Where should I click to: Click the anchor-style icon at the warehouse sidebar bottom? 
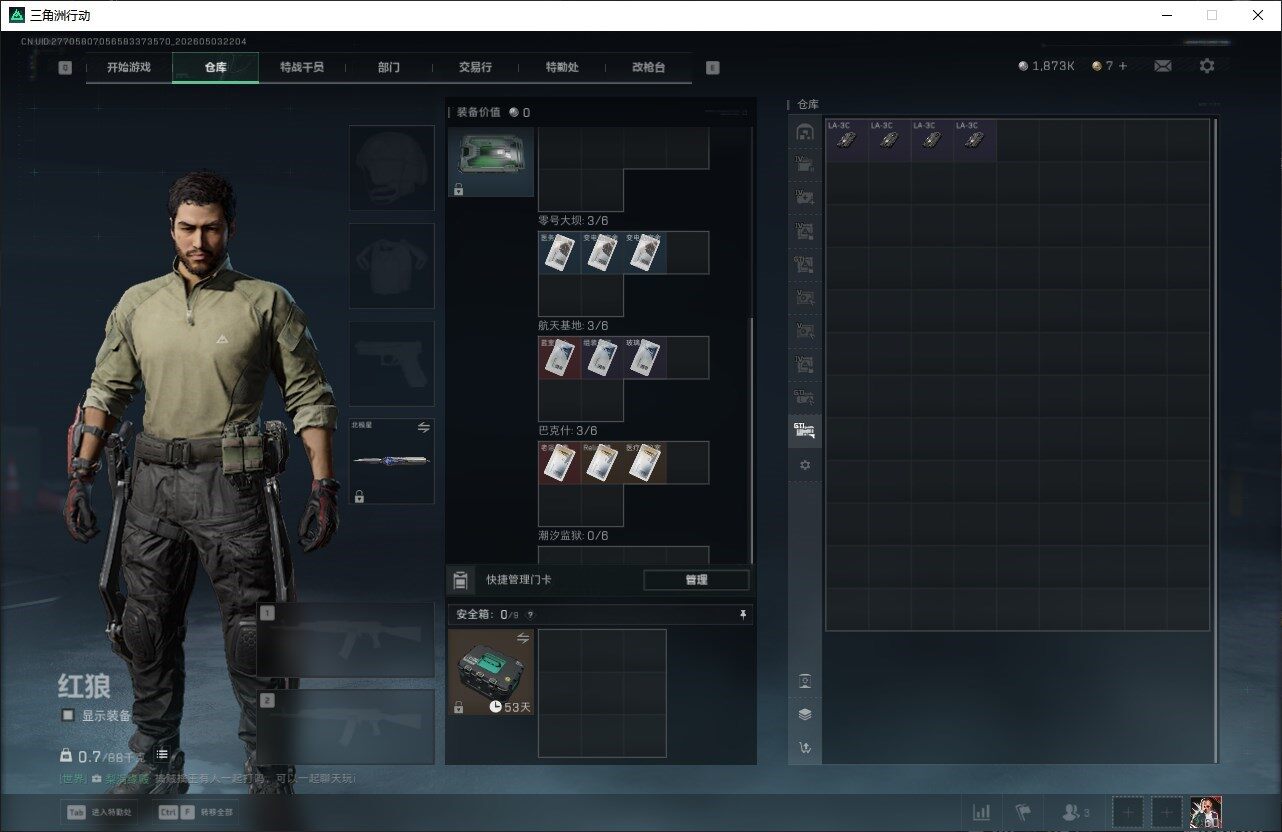(805, 747)
